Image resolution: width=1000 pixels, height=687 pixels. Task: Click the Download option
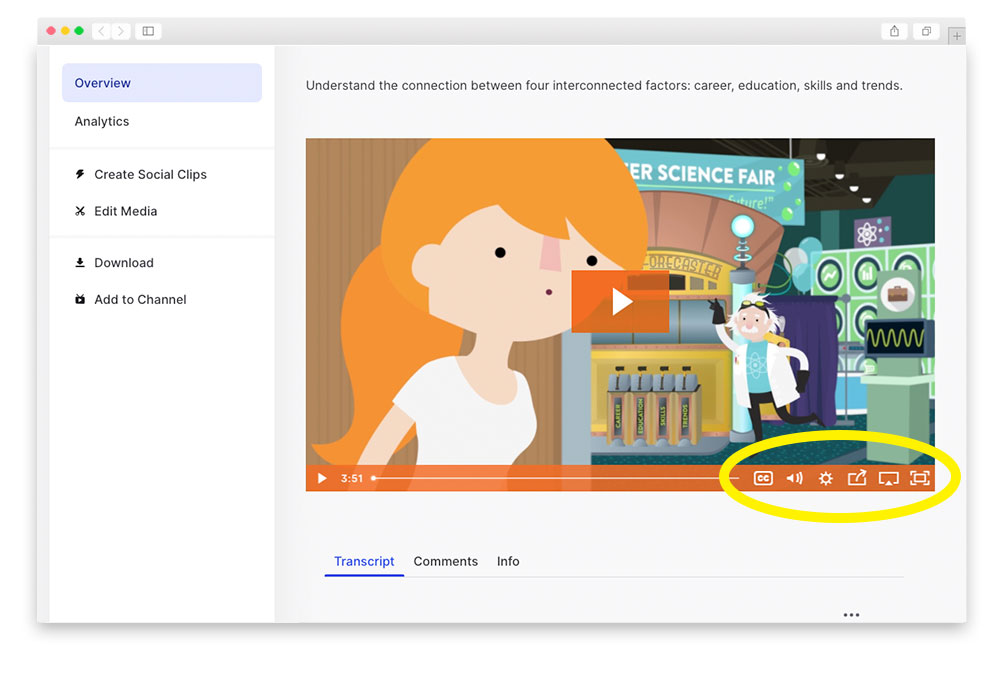pyautogui.click(x=124, y=263)
